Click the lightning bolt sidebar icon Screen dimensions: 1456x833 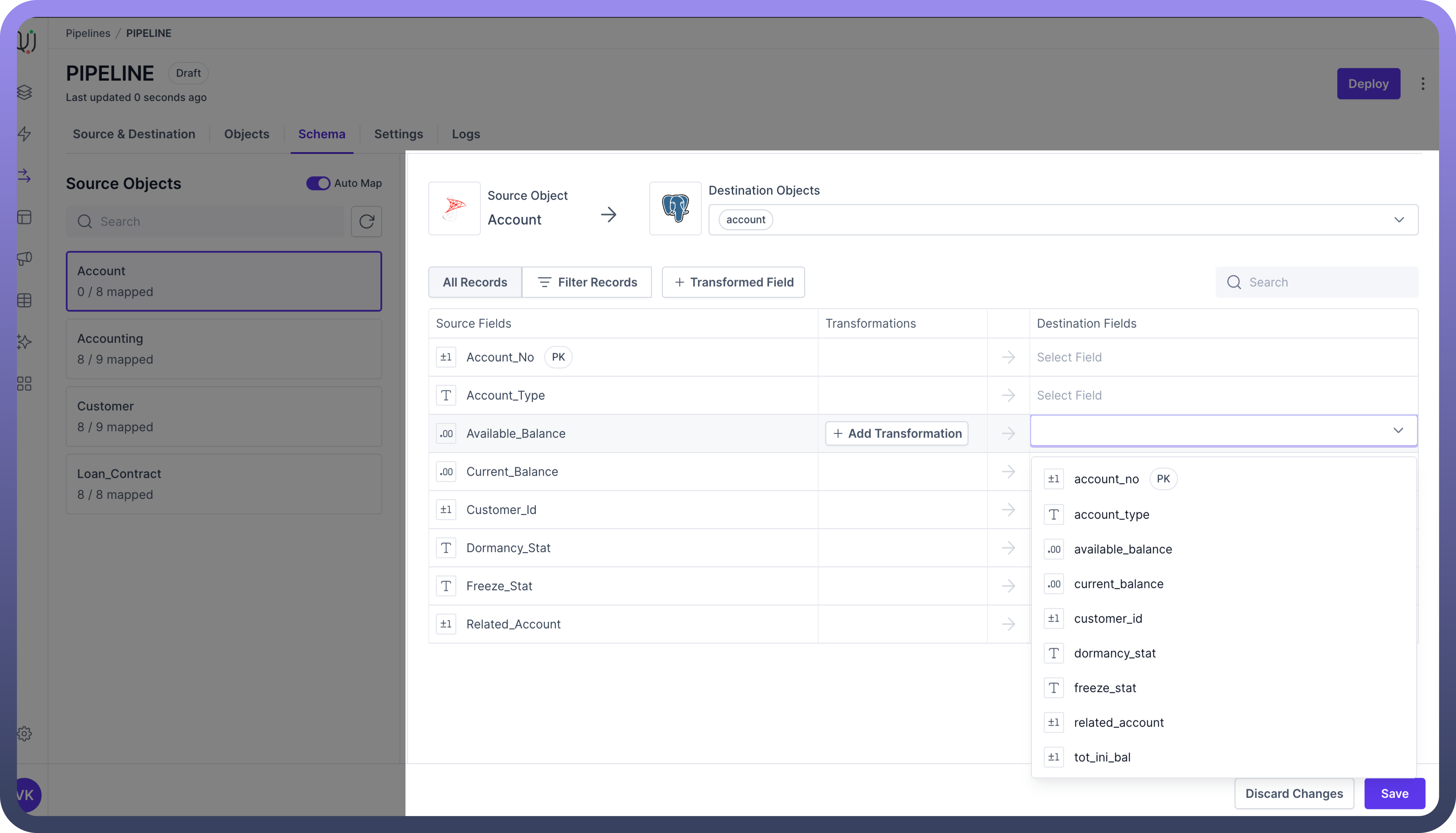click(x=24, y=134)
